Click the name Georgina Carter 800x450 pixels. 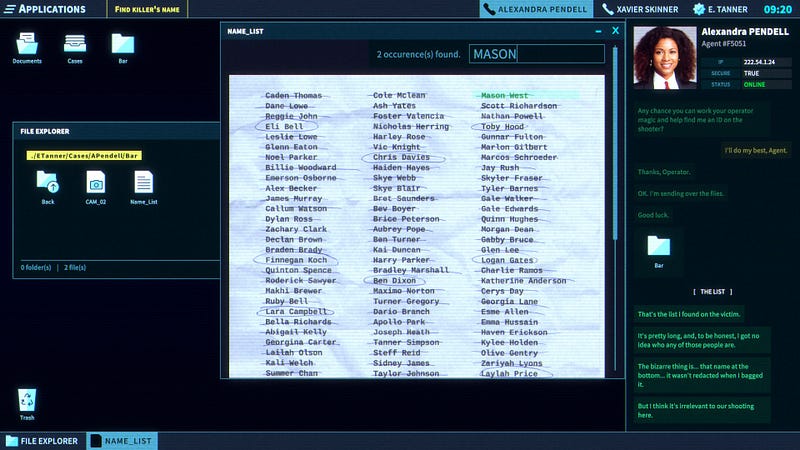click(301, 342)
